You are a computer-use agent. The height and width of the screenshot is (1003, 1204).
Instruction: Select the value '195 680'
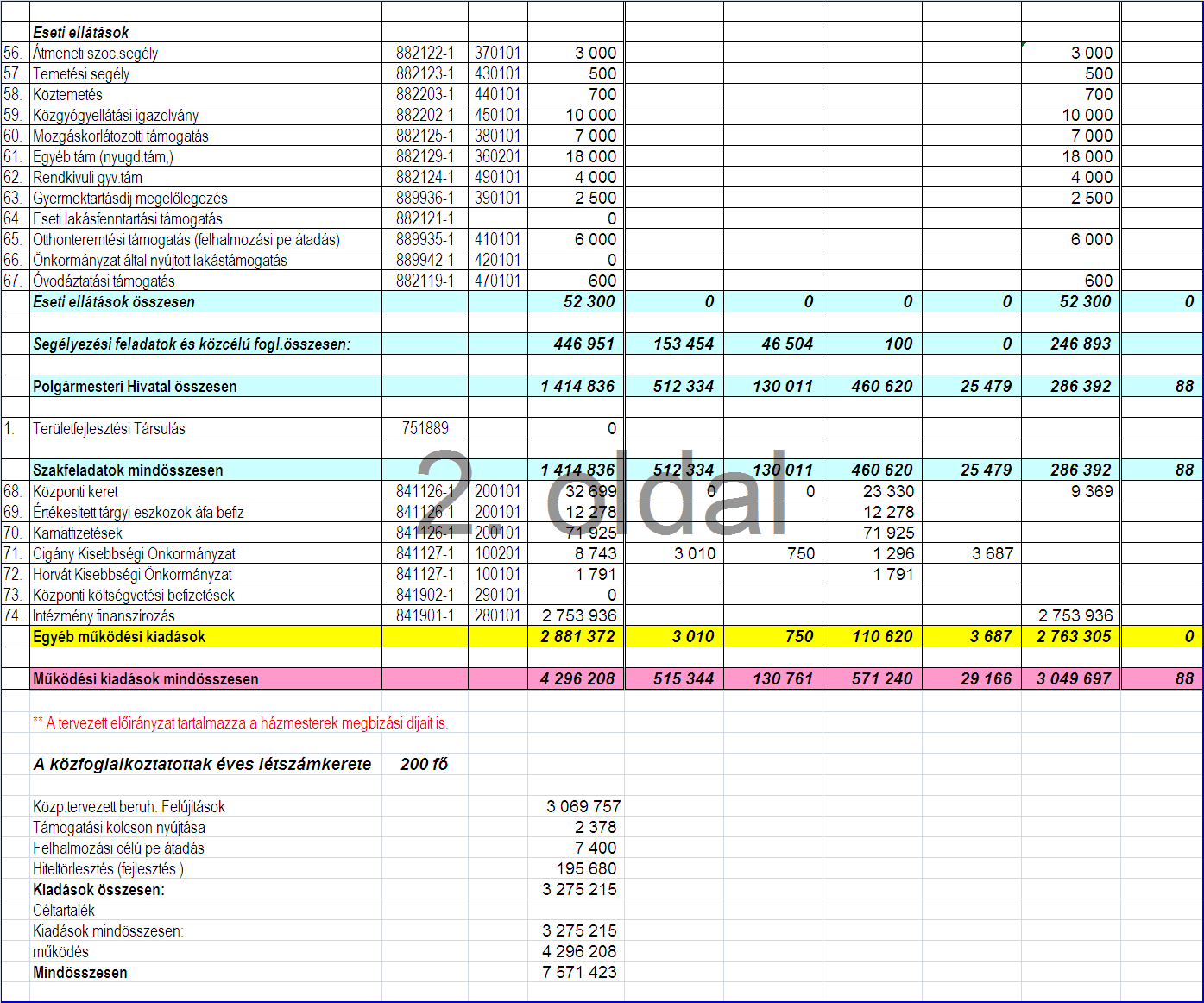(587, 868)
